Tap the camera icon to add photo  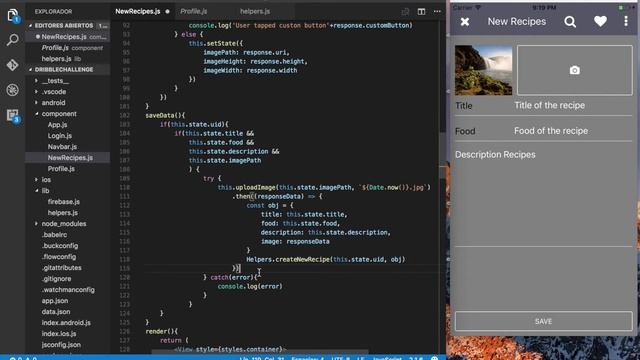(574, 70)
